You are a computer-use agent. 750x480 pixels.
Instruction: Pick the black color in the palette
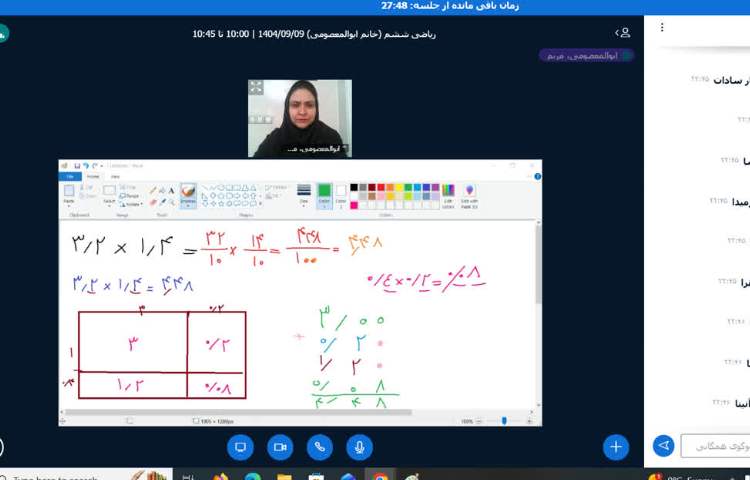click(x=354, y=187)
